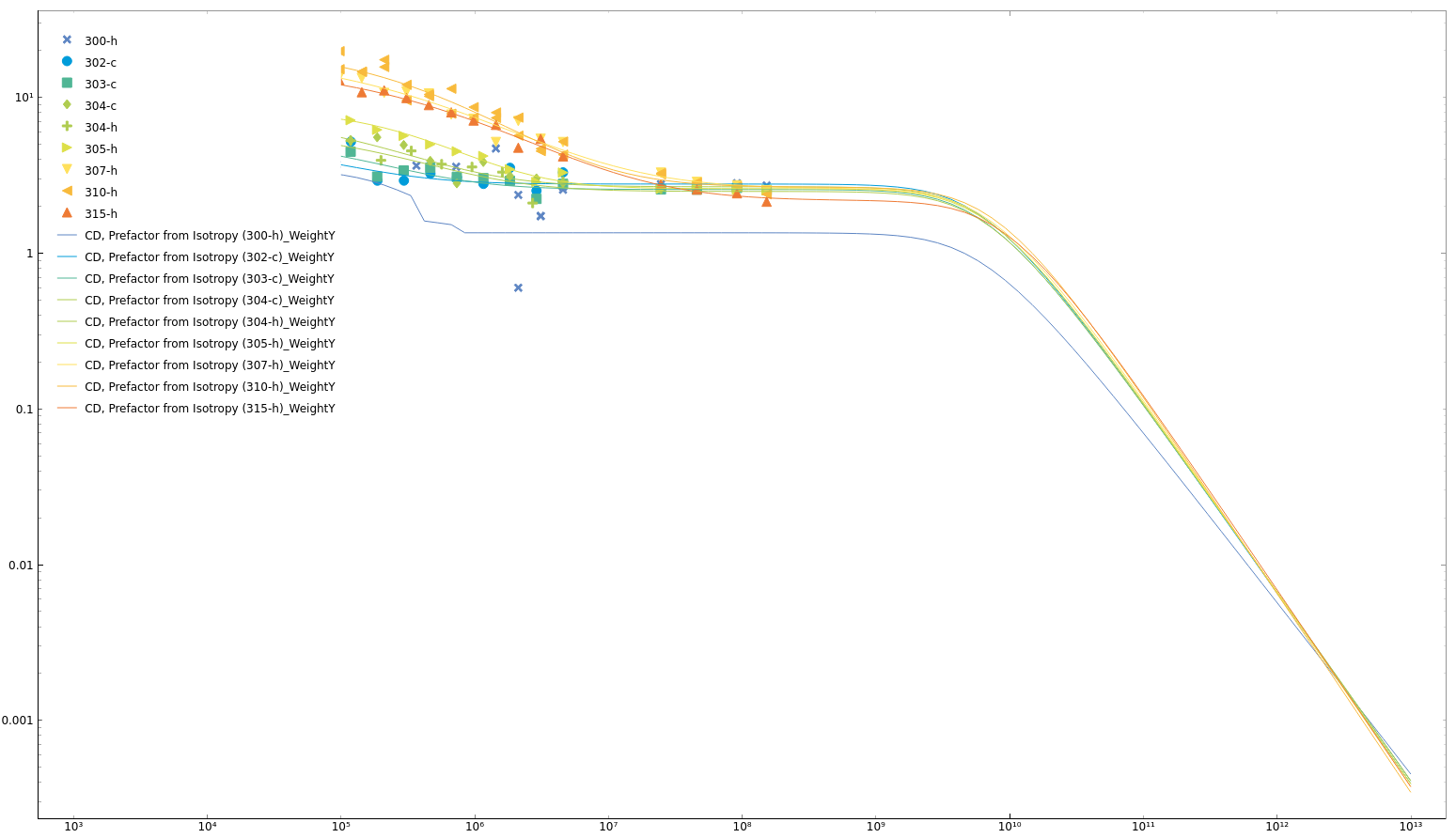Select the 304-c diamond legend marker
The height and width of the screenshot is (838, 1456).
[x=67, y=105]
